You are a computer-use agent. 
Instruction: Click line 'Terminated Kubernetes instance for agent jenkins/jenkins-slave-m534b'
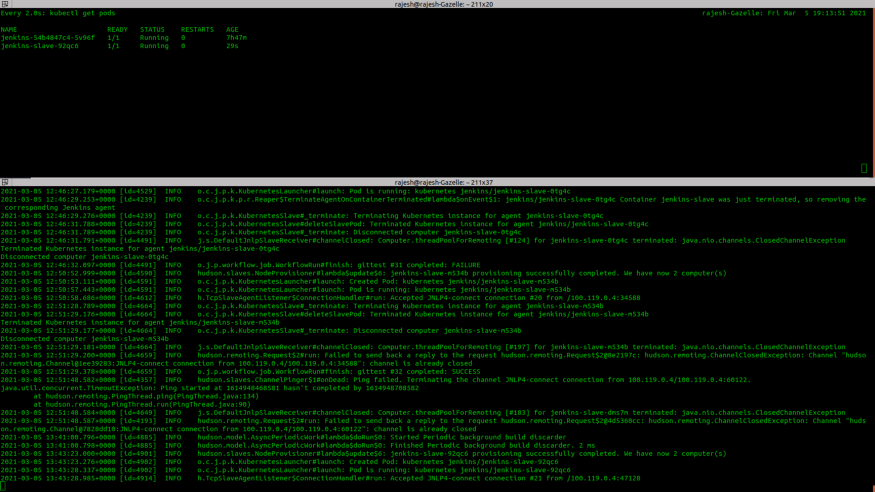point(140,322)
